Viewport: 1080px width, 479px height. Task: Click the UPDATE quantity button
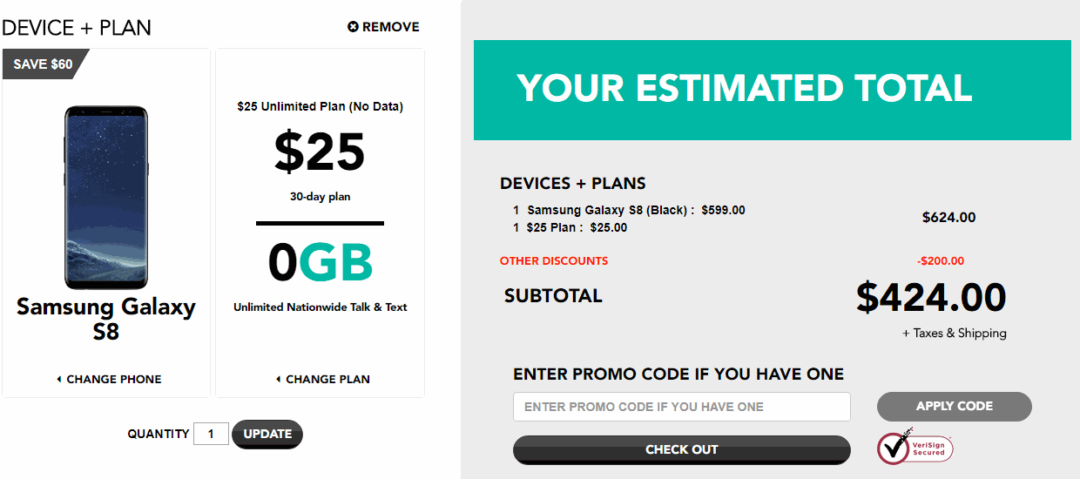pos(267,434)
